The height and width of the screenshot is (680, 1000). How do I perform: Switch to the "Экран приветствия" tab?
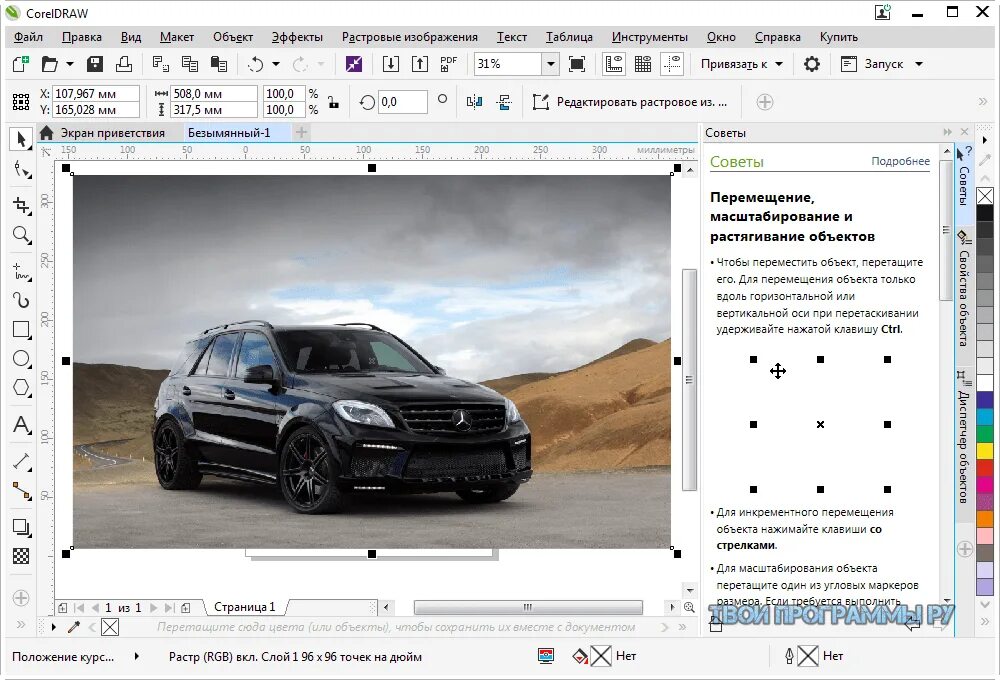(x=110, y=131)
